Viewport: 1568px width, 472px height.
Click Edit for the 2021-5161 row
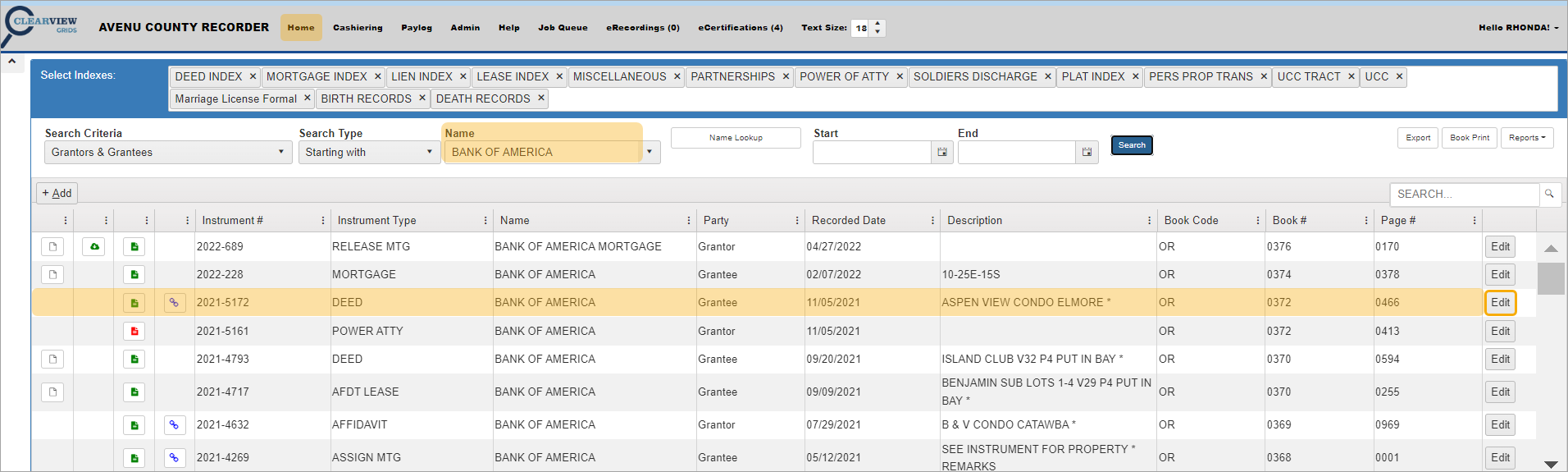(1500, 331)
